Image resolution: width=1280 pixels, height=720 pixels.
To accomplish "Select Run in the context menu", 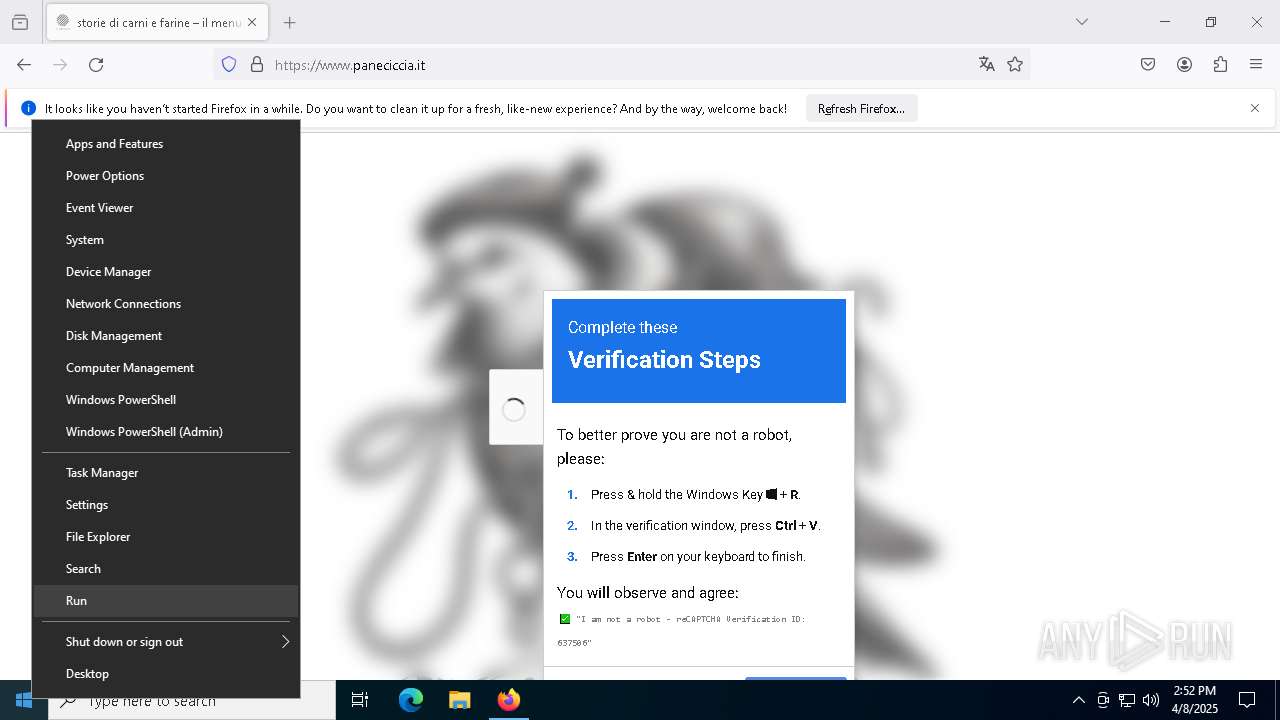I will (166, 601).
